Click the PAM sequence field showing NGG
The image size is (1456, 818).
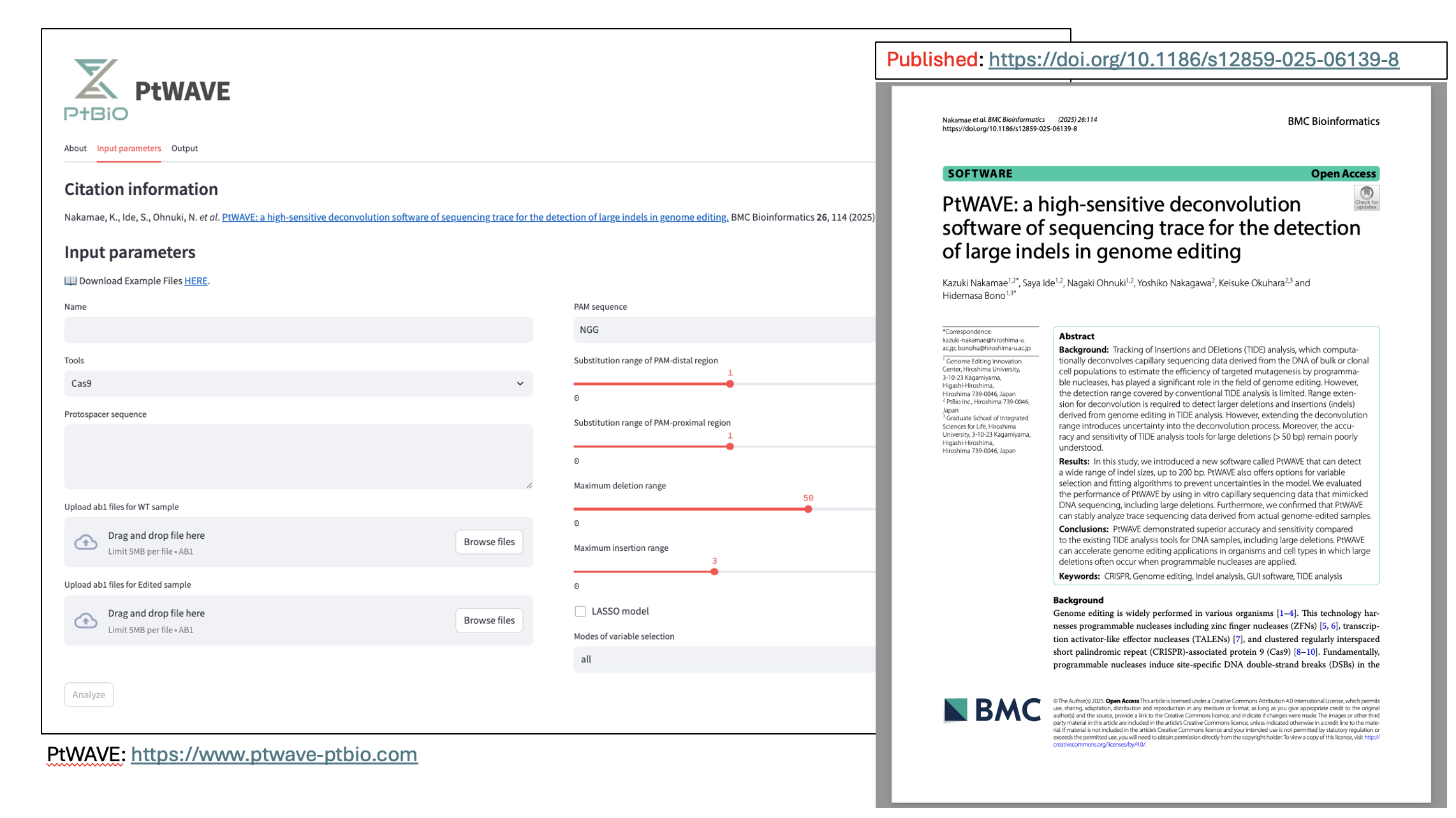tap(724, 330)
